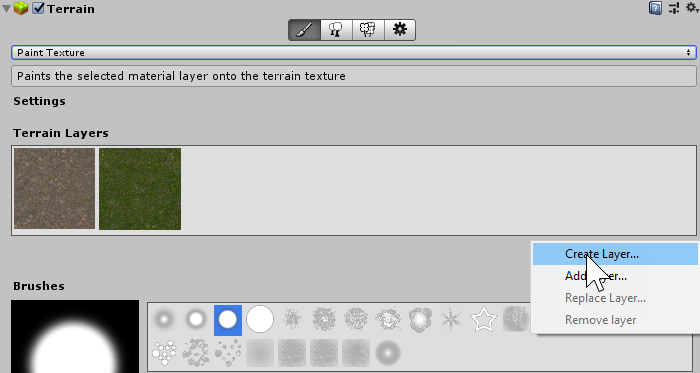Pick the white pebbles cluster brush
This screenshot has width=700, height=373.
pyautogui.click(x=164, y=352)
